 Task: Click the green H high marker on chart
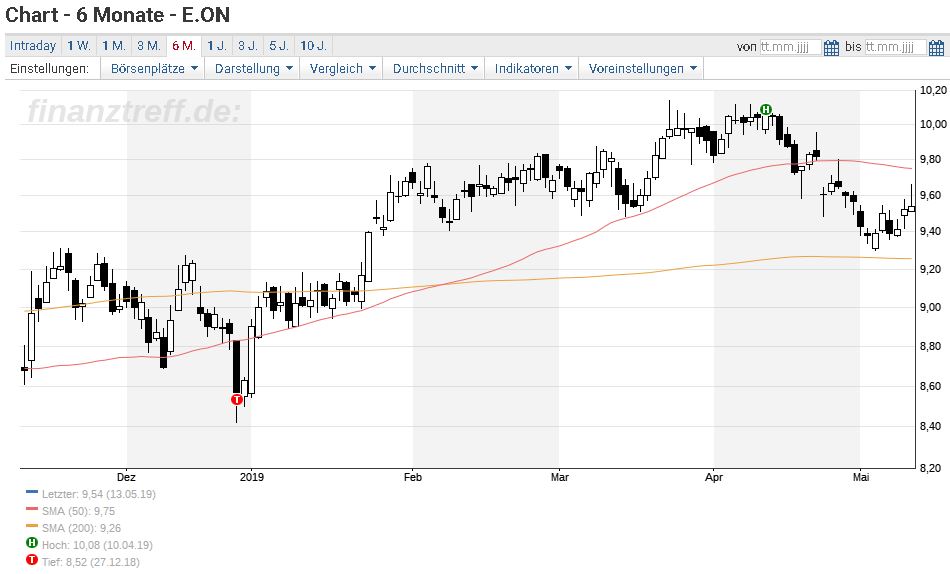click(766, 110)
